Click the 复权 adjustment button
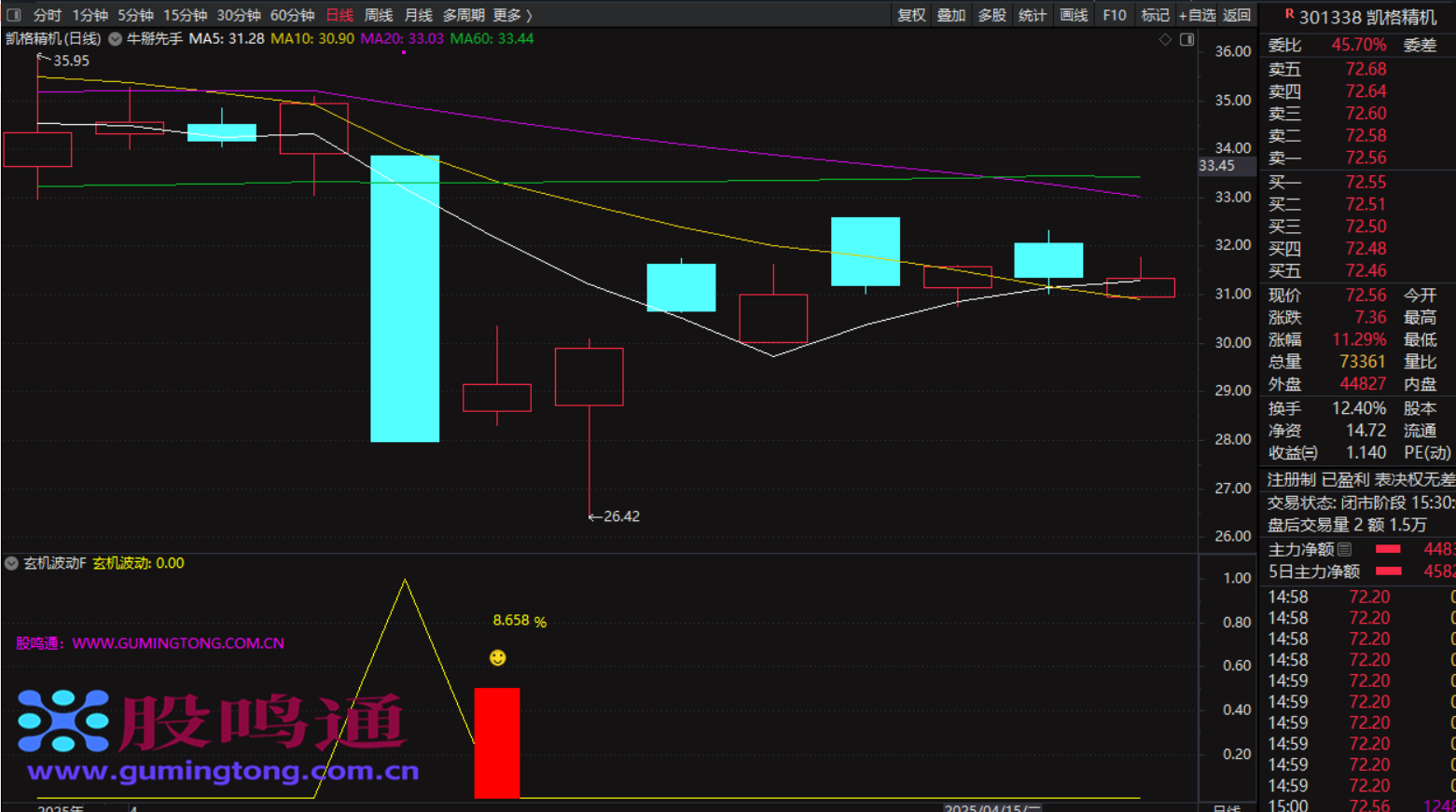1456x812 pixels. pos(910,15)
